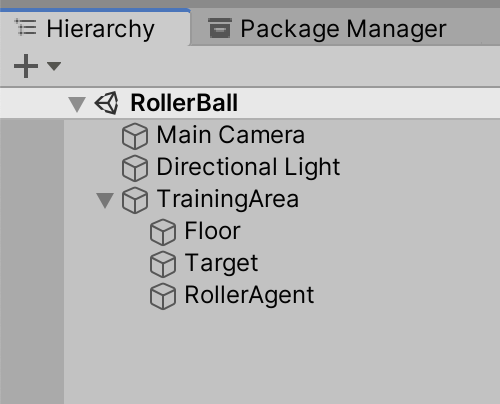Click the plus icon to create an object
500x404 pixels.
pyautogui.click(x=26, y=66)
